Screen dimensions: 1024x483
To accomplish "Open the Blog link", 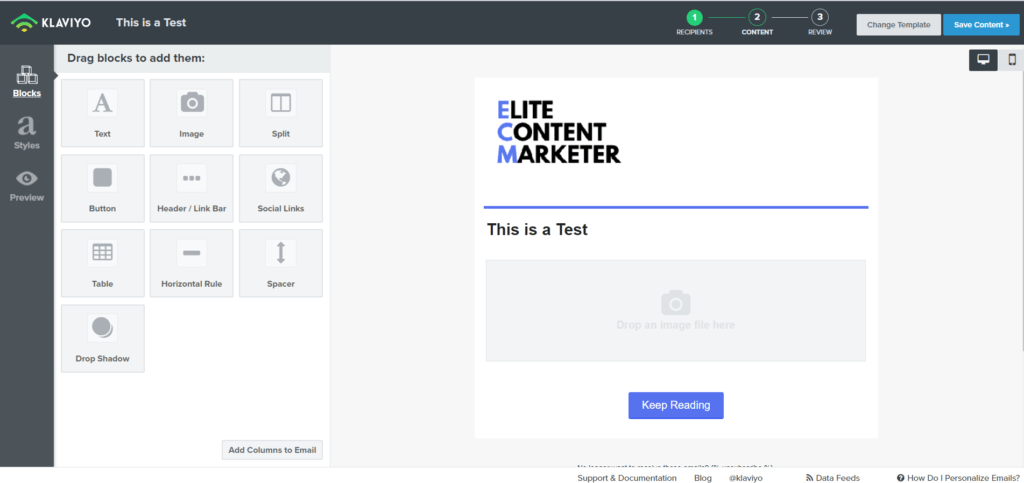I will tap(703, 478).
